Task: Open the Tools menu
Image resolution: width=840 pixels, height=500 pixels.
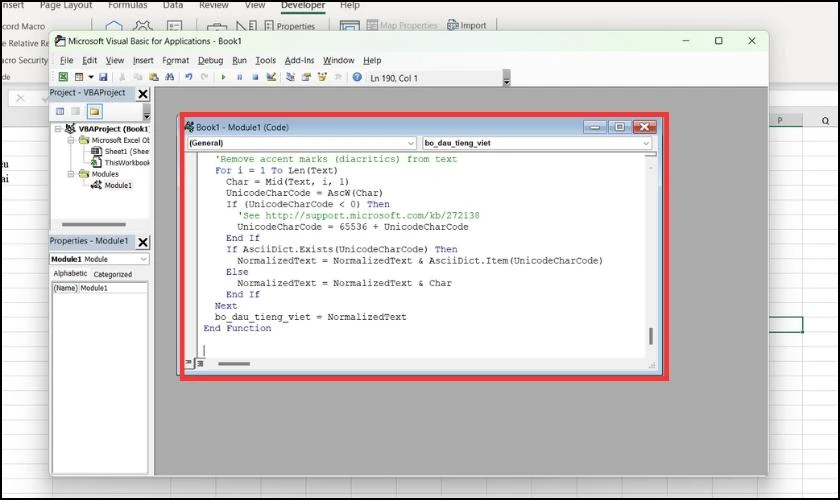Action: pyautogui.click(x=266, y=61)
